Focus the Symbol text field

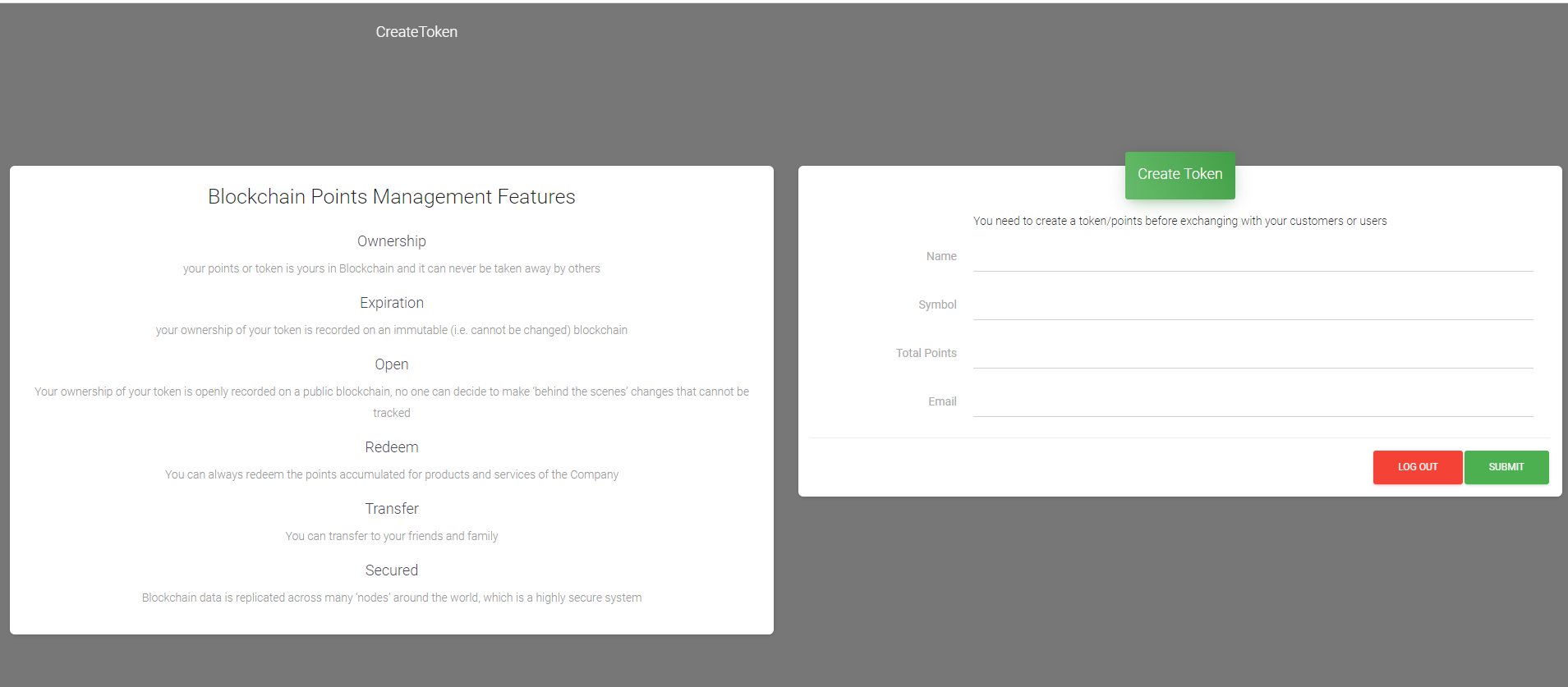pyautogui.click(x=1253, y=306)
